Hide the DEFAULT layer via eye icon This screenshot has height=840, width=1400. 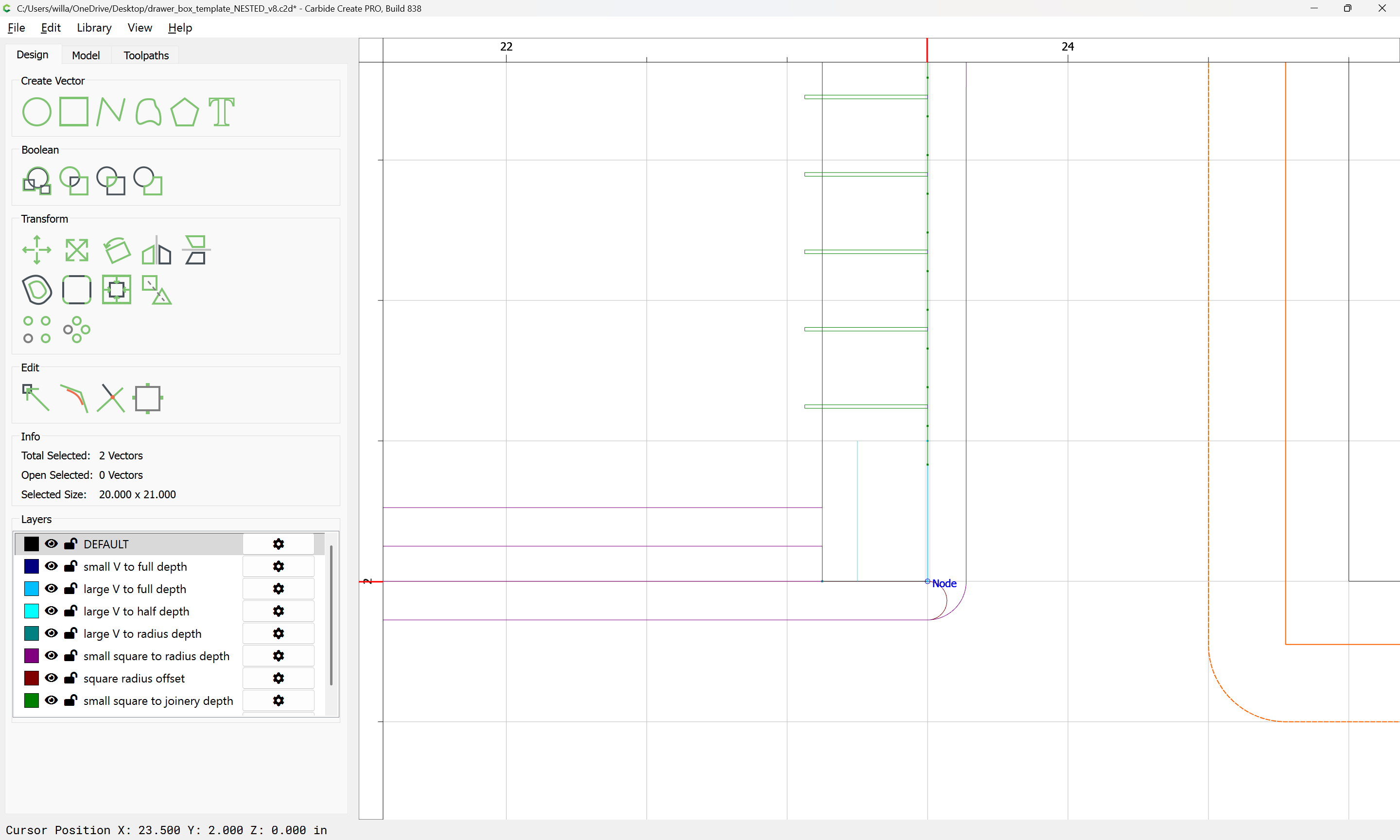click(51, 544)
